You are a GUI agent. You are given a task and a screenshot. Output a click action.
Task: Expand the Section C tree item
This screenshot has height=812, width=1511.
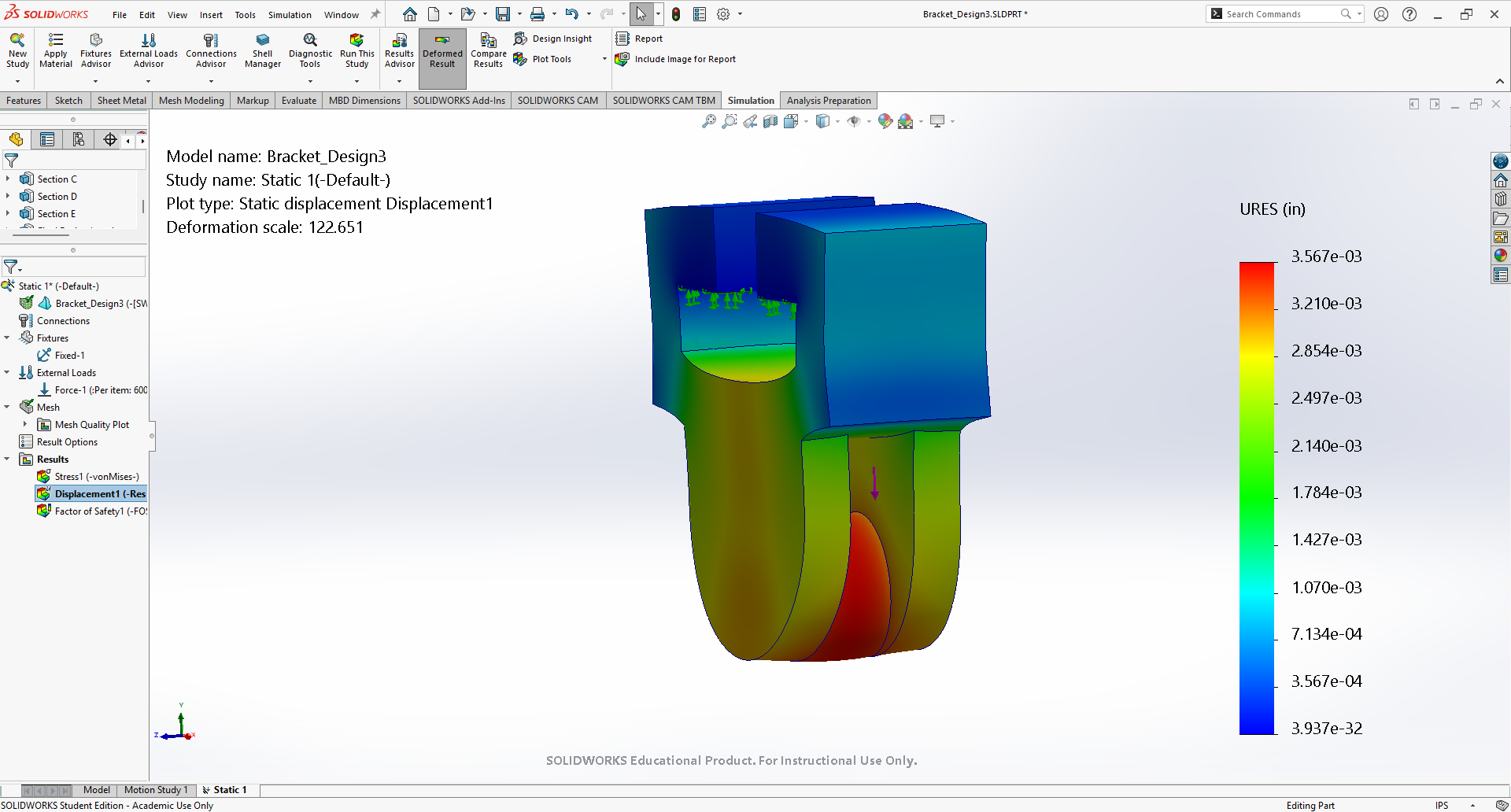tap(8, 179)
